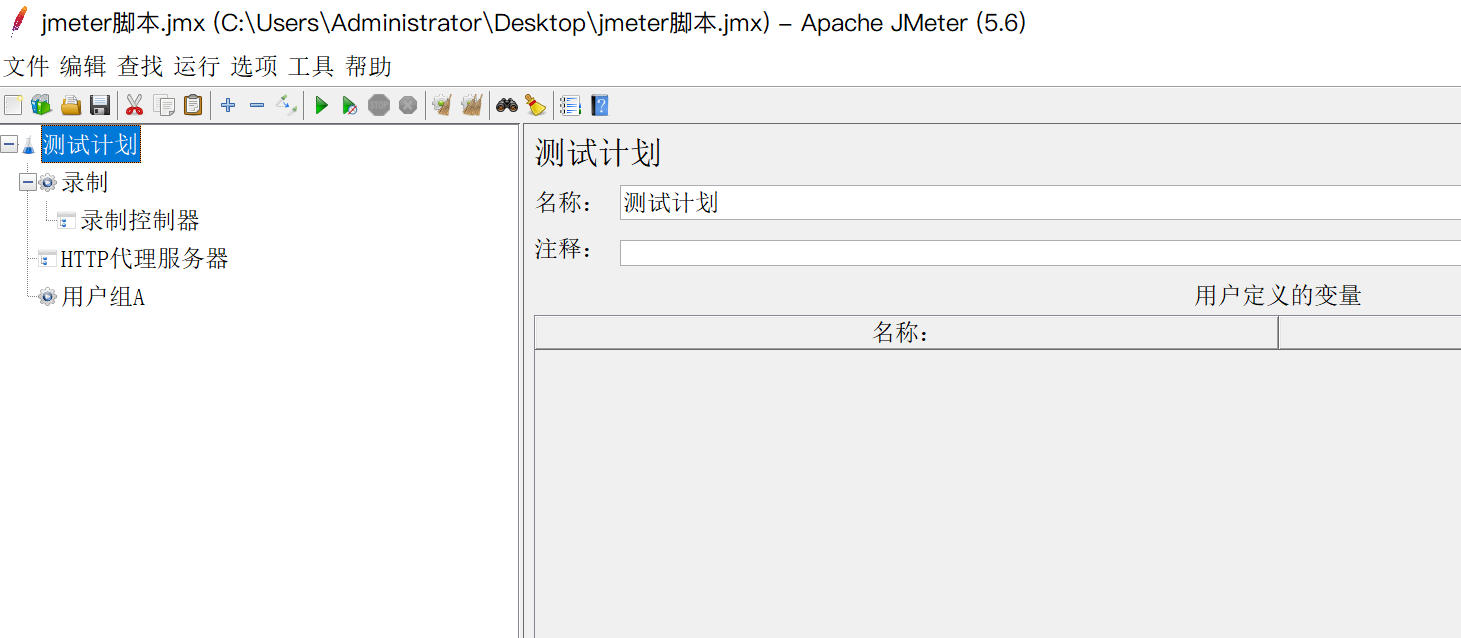Click the test plan flask icon in the tree

click(x=28, y=146)
